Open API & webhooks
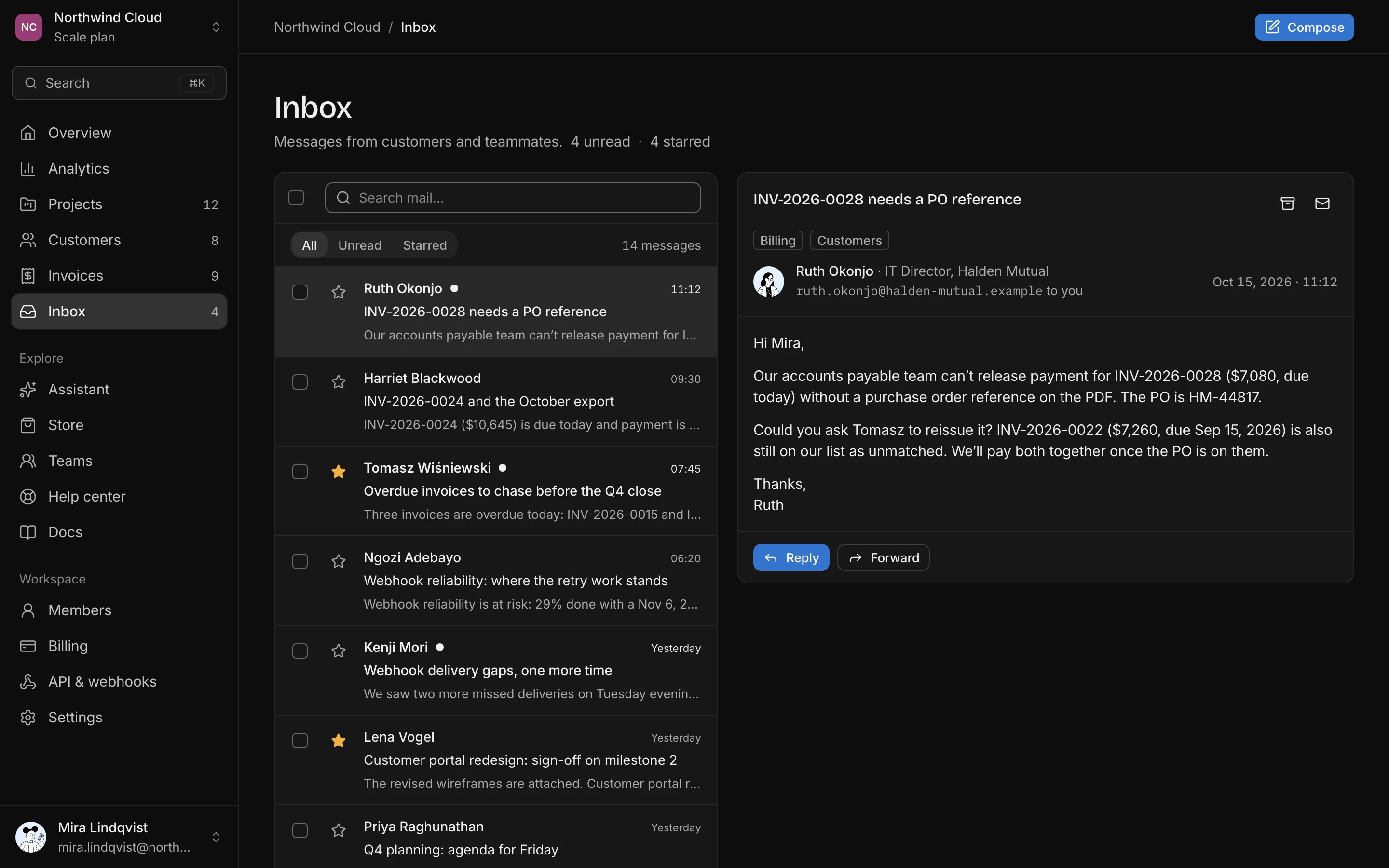Viewport: 1389px width, 868px height. point(120,681)
